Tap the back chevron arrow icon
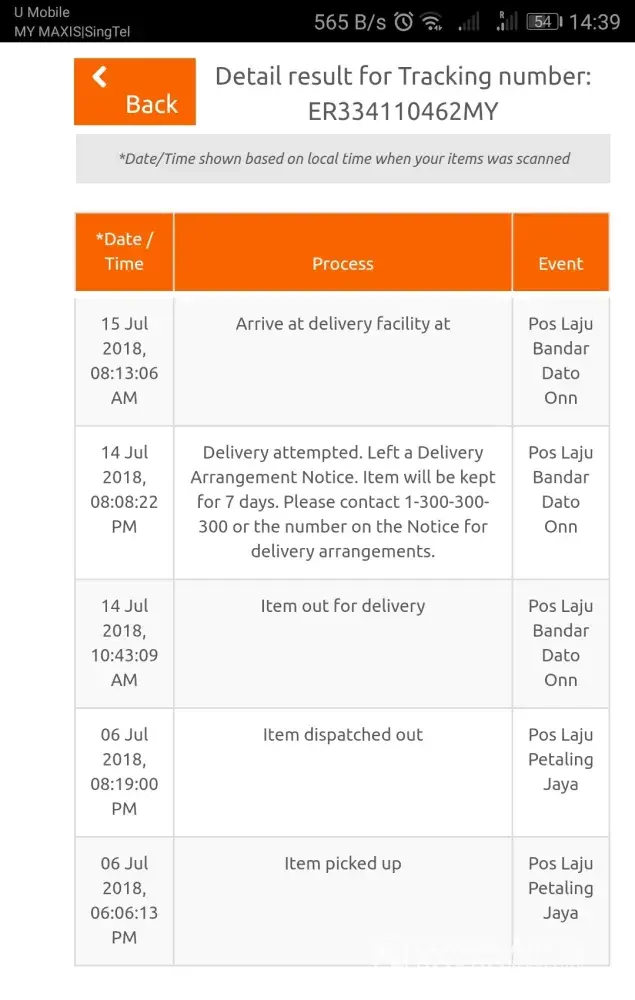Image resolution: width=635 pixels, height=1000 pixels. (x=99, y=77)
